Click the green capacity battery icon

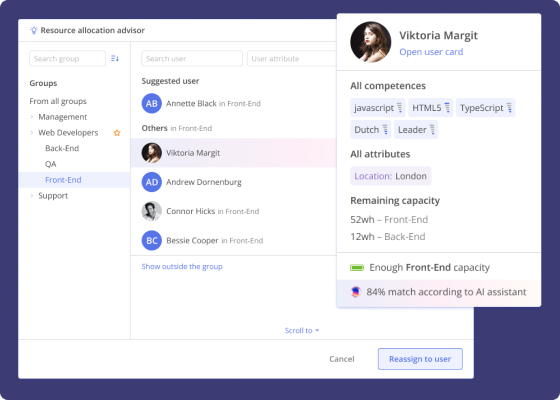[357, 268]
